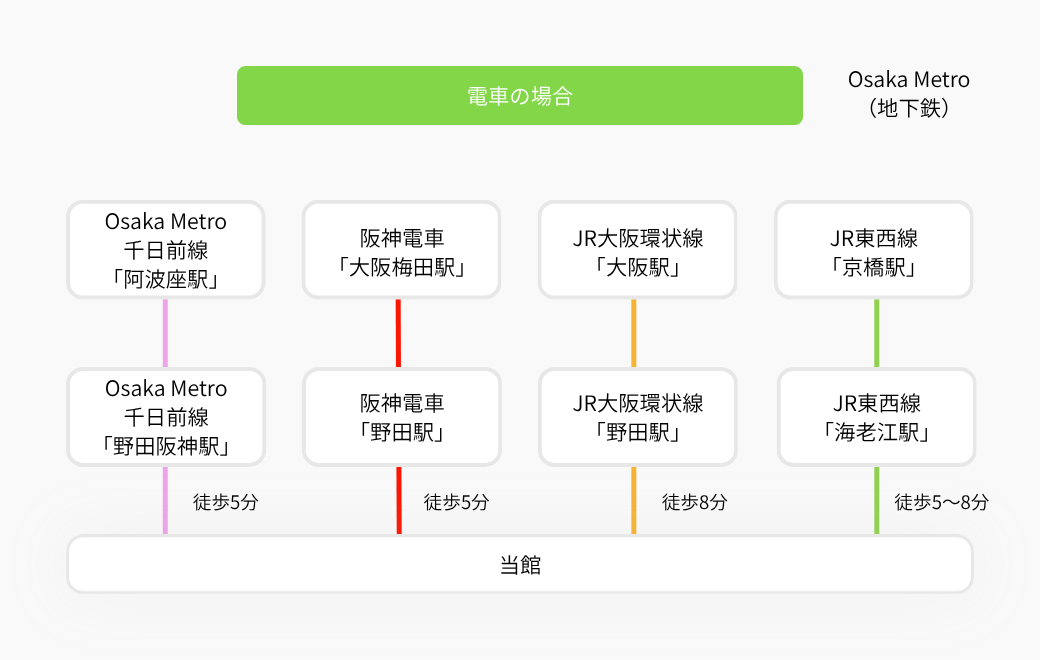Click the orange line below JR 野田駅

633,500
